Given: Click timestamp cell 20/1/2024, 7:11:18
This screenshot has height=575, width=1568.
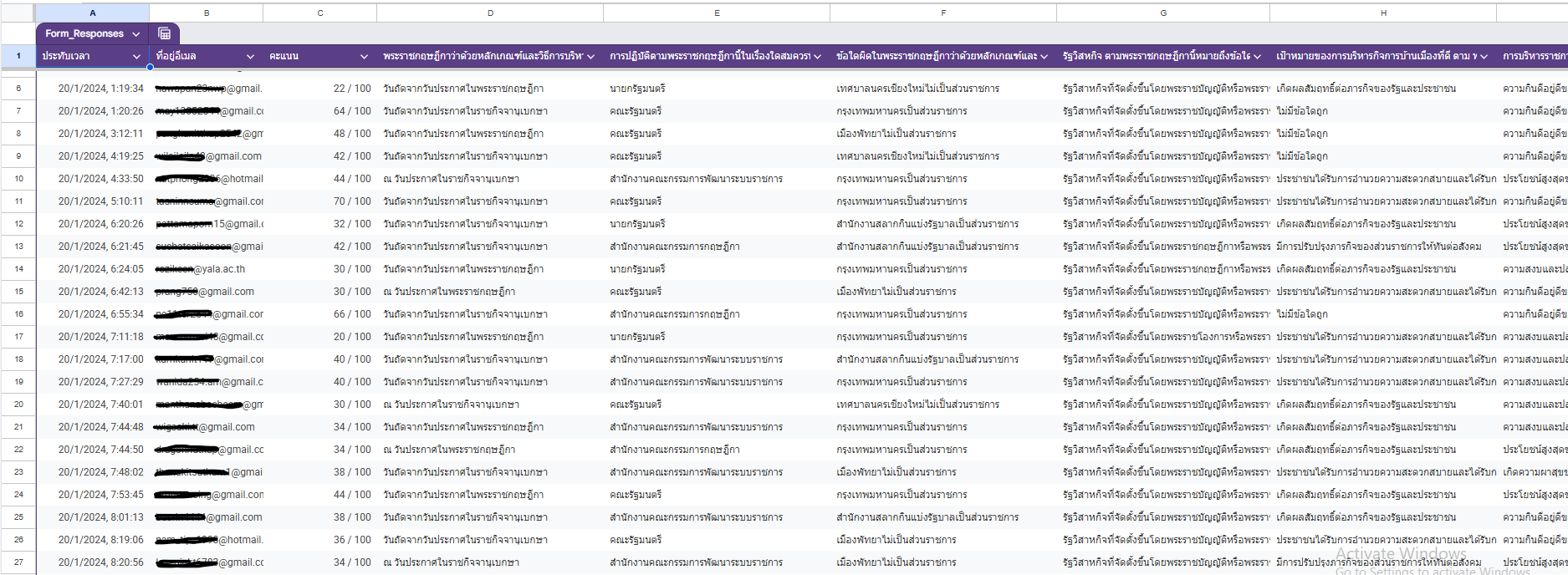Looking at the screenshot, I should coord(93,336).
